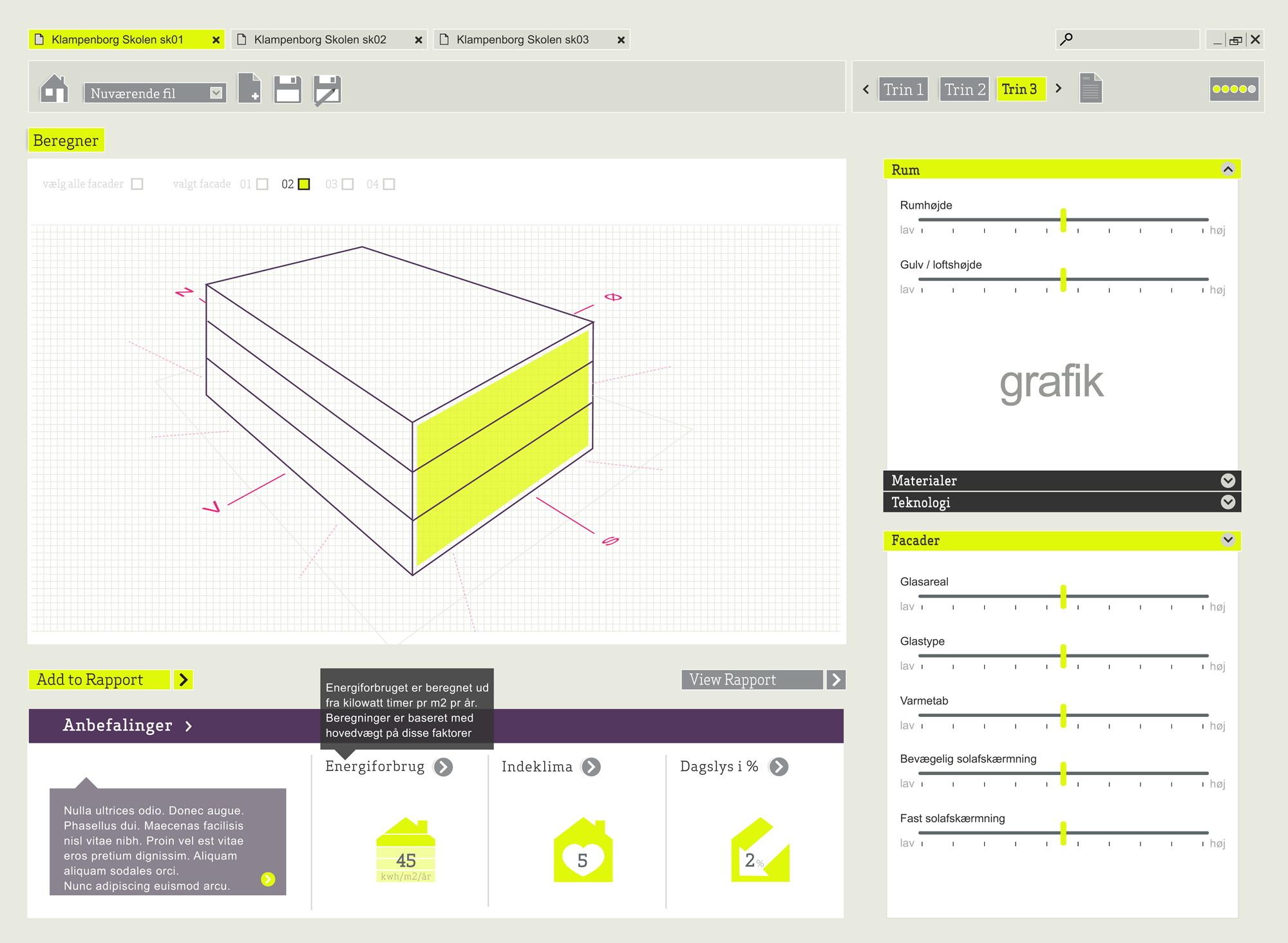Click the arrow icon next to Energiforbrug
This screenshot has height=943, width=1288.
443,767
